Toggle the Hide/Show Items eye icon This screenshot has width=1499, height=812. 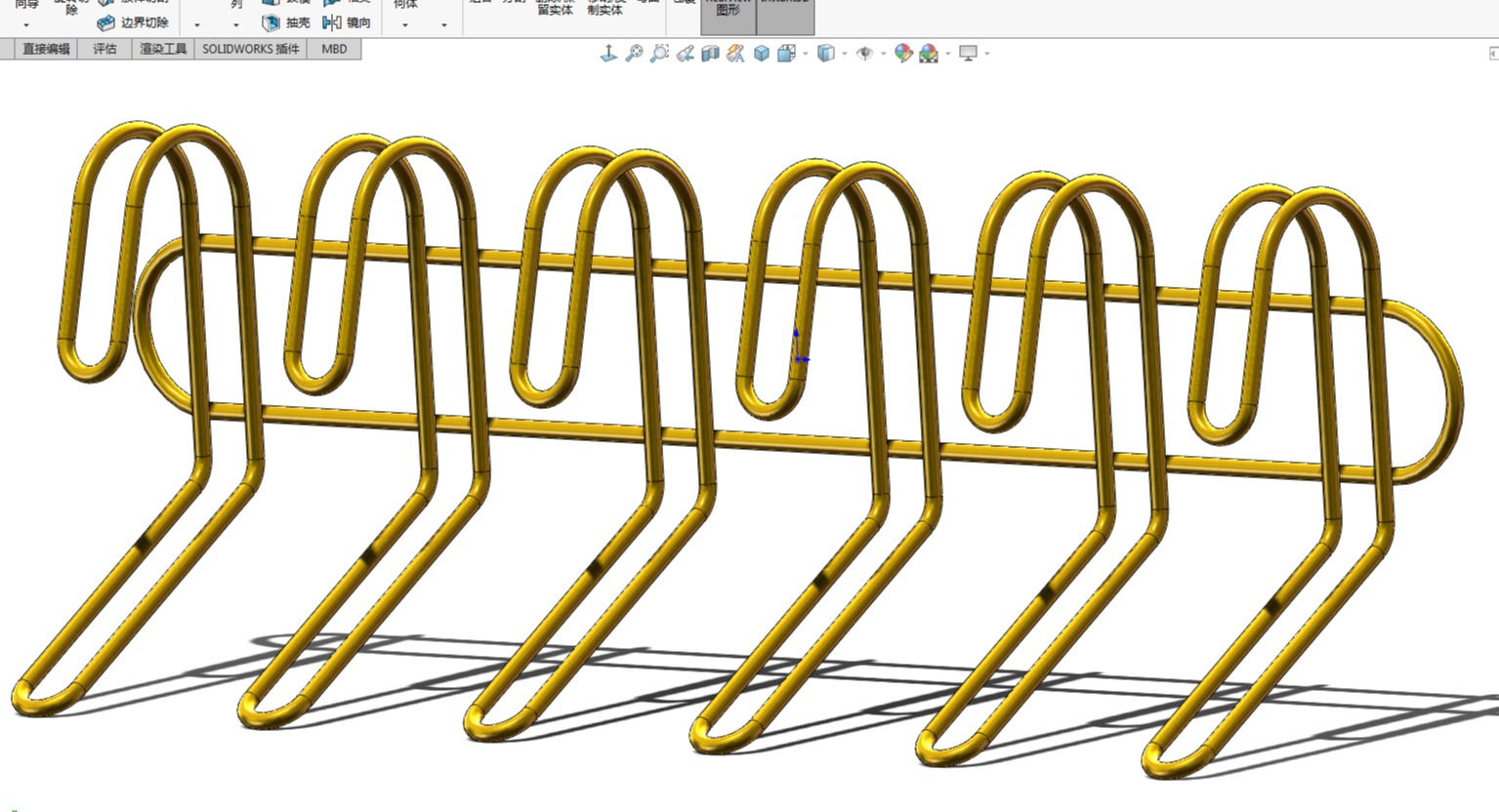point(864,54)
